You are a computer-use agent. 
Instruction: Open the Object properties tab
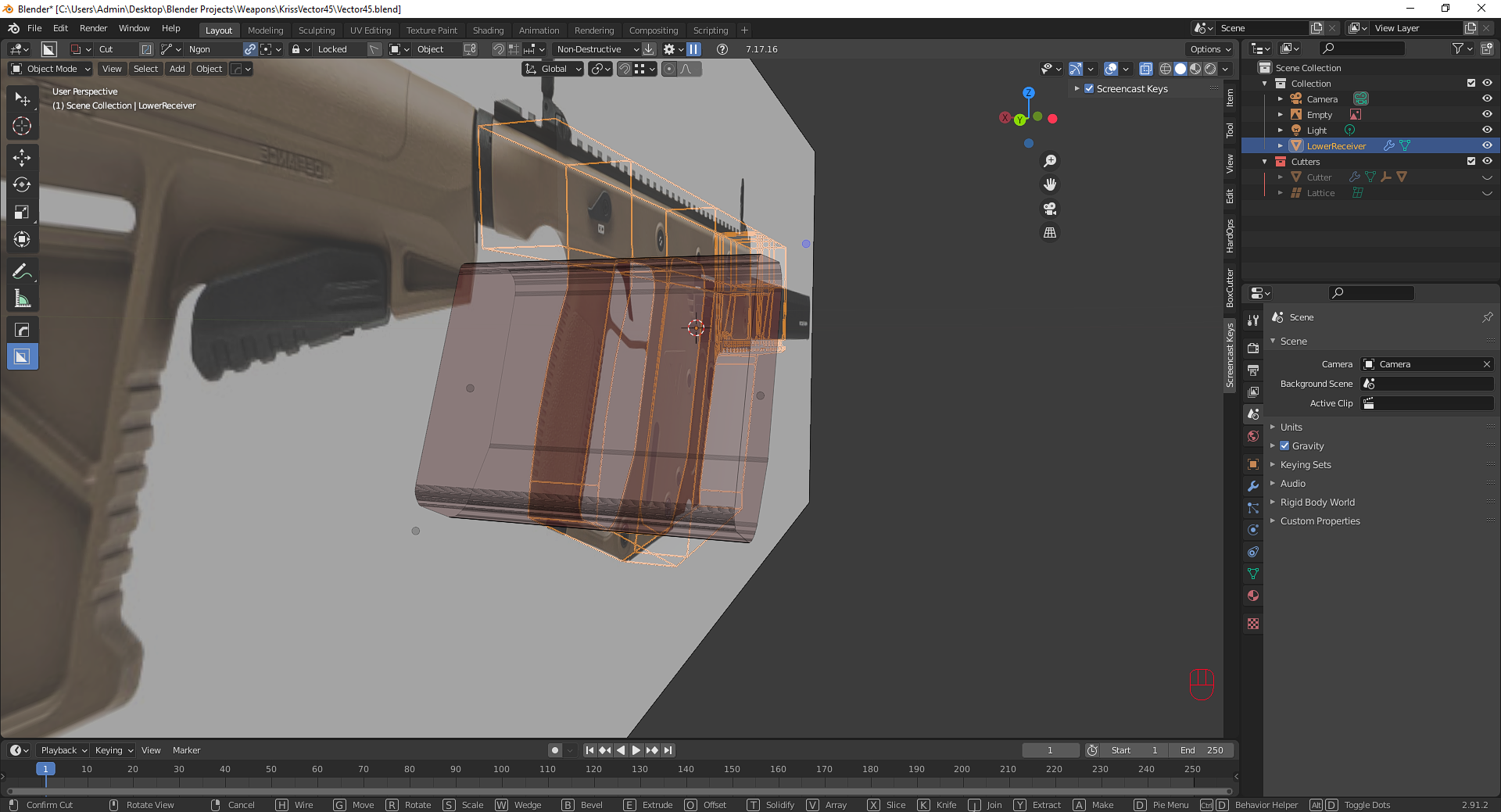tap(1253, 464)
